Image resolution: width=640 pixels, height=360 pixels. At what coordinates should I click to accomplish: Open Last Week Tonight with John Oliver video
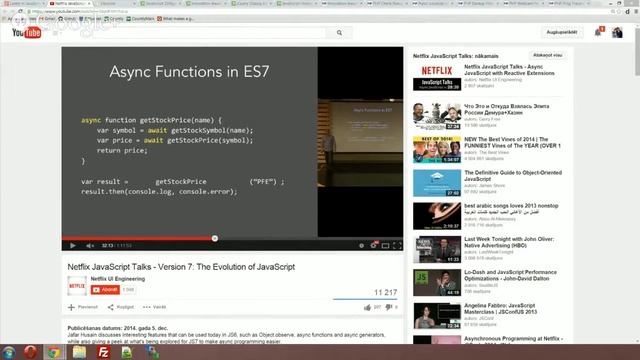[509, 242]
